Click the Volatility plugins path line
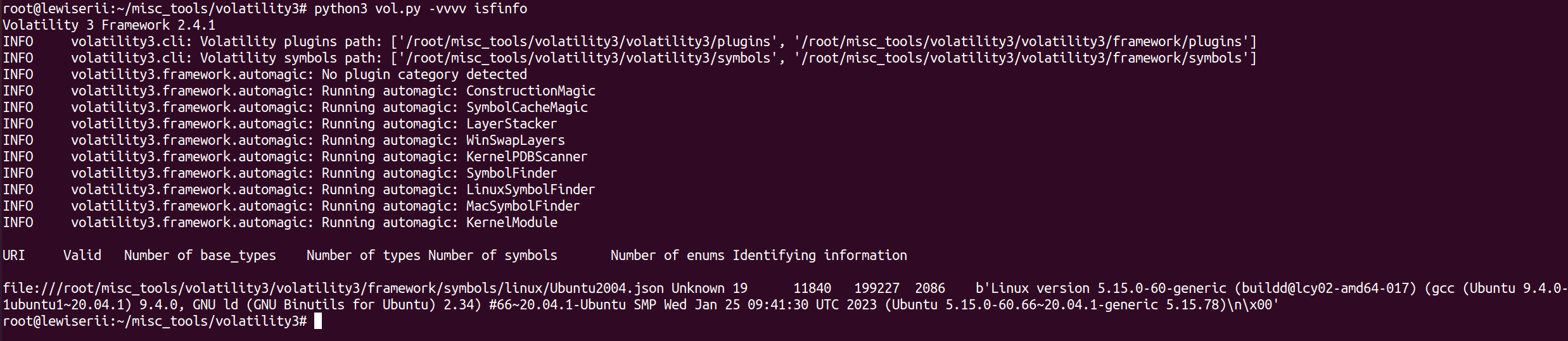 [630, 42]
